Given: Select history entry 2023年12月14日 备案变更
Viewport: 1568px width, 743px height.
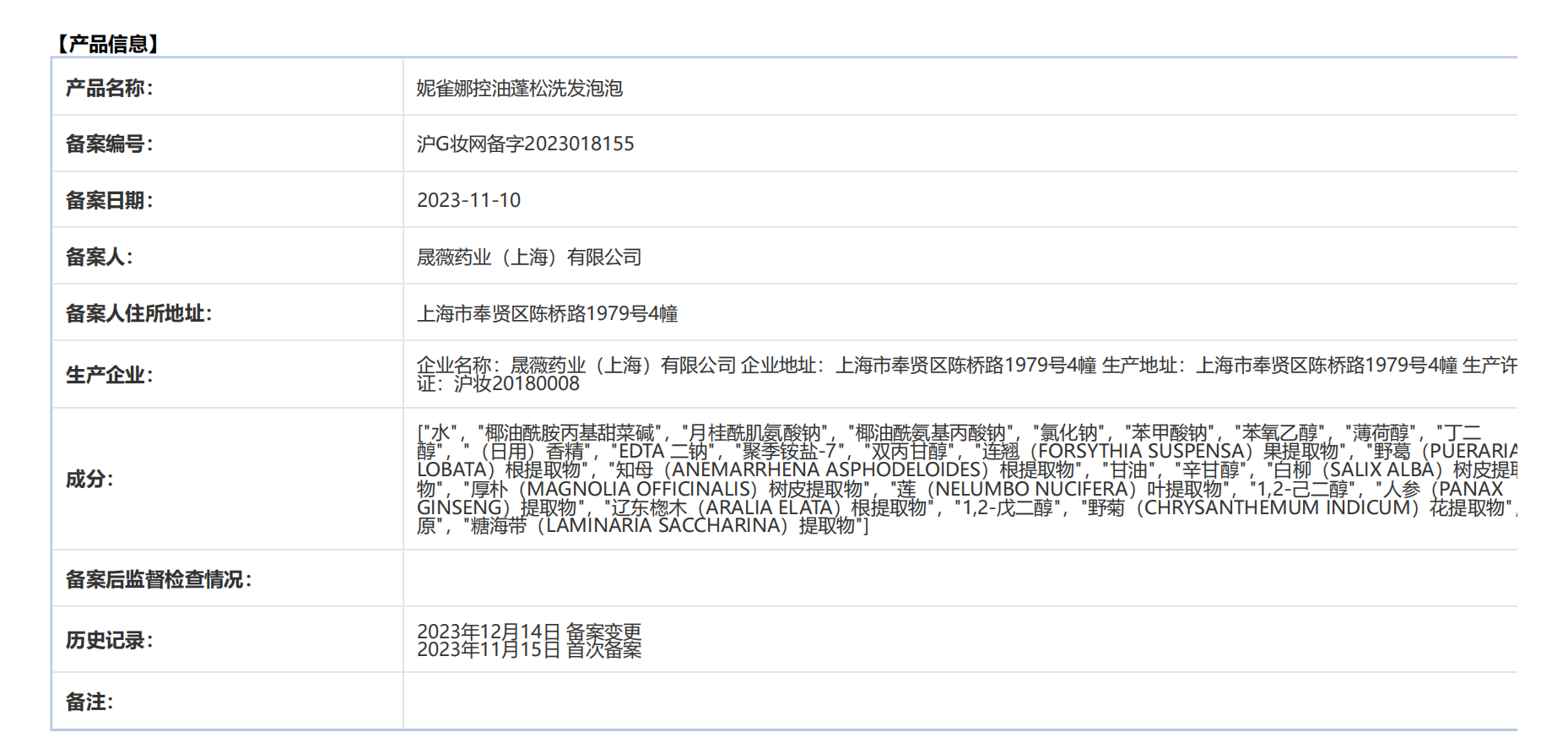Looking at the screenshot, I should pyautogui.click(x=529, y=632).
